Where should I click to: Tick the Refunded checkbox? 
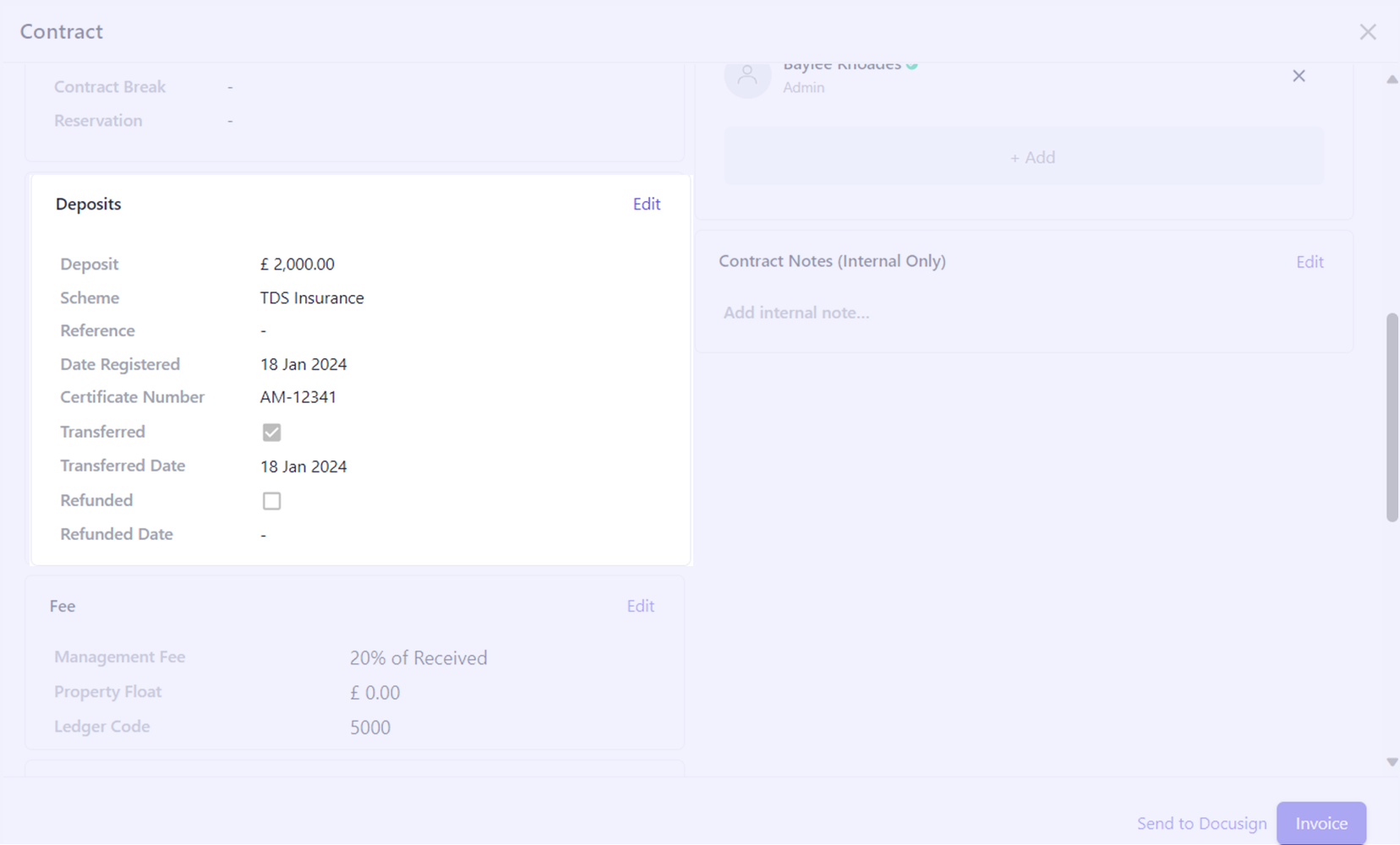tap(271, 501)
